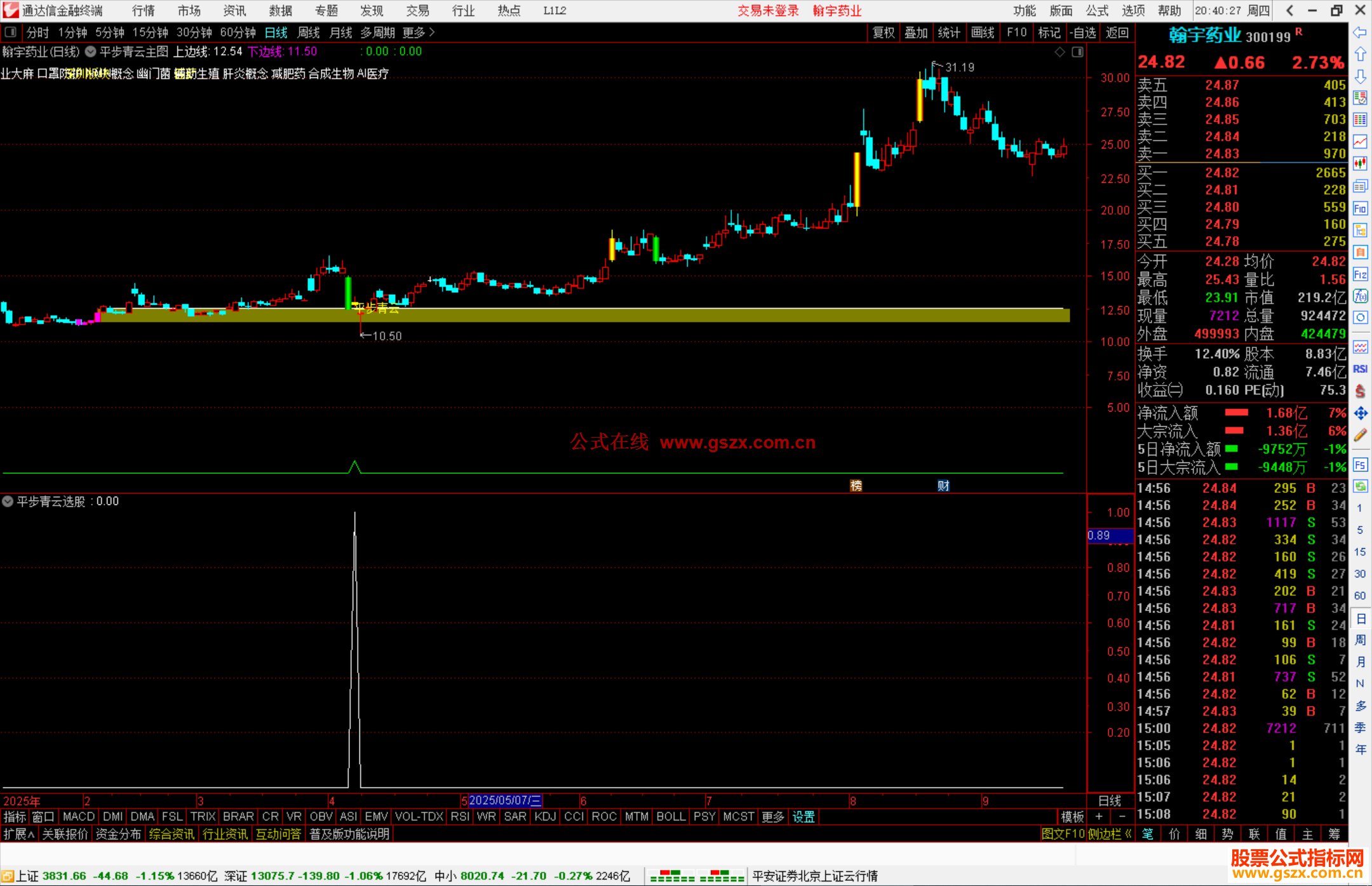Screen dimensions: 1372x886
Task: Click the diamond icon at chart top-right
Action: click(x=1059, y=52)
